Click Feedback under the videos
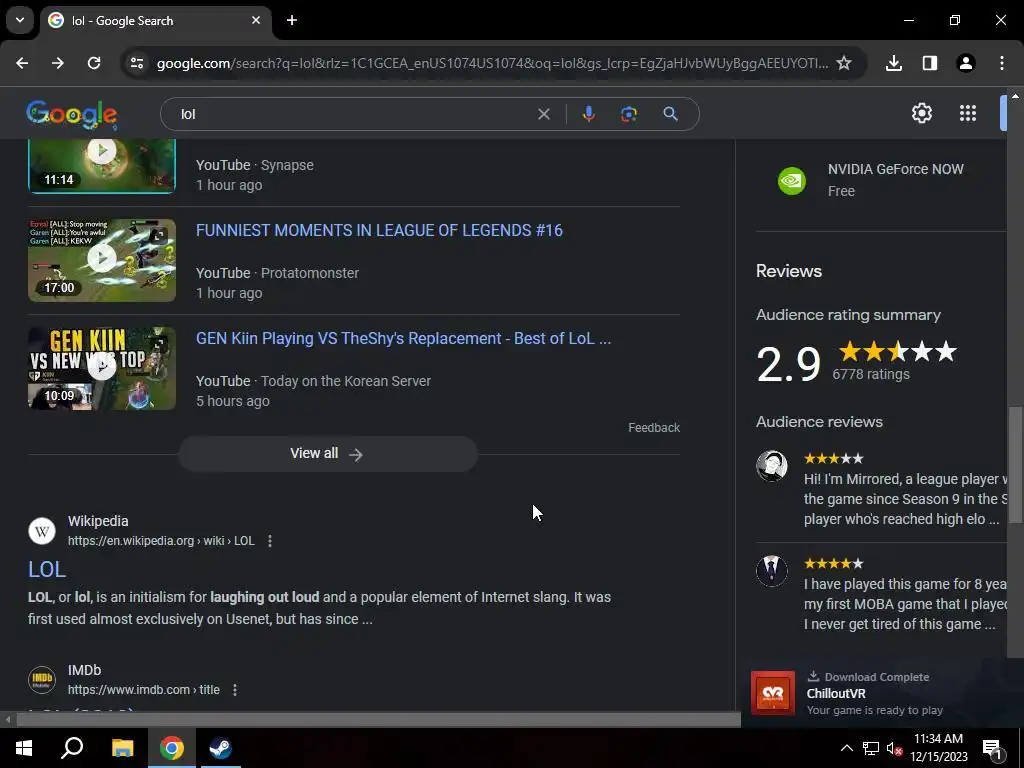Viewport: 1024px width, 768px height. pos(654,428)
